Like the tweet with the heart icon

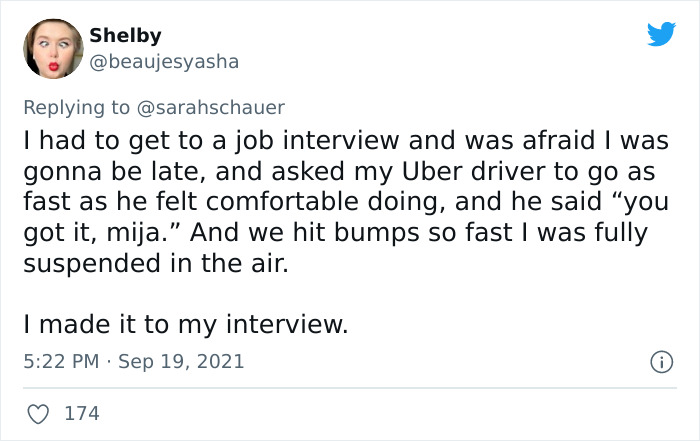(38, 414)
